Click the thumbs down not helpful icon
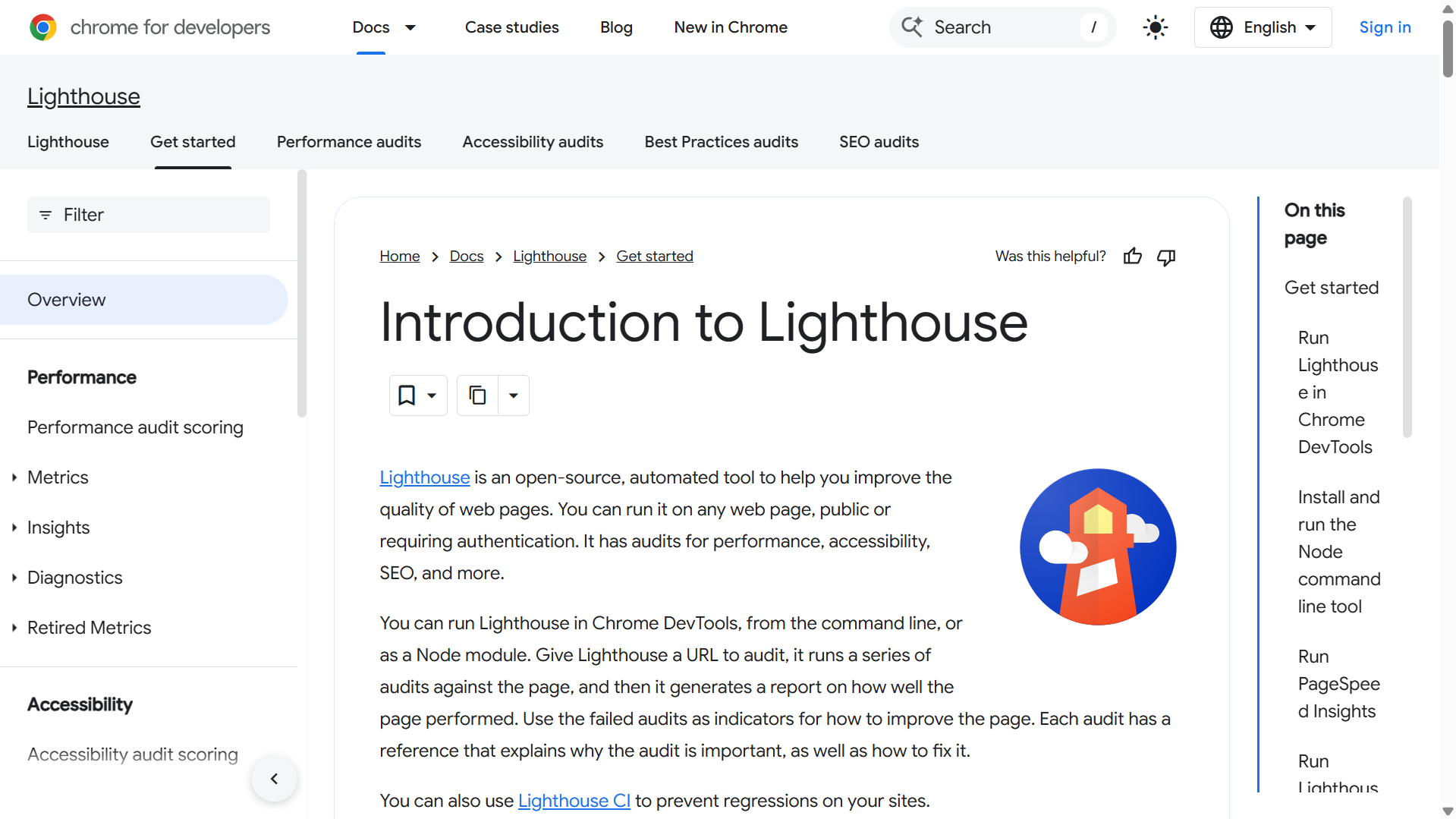Screen dimensions: 1456x819 pyautogui.click(x=1166, y=257)
